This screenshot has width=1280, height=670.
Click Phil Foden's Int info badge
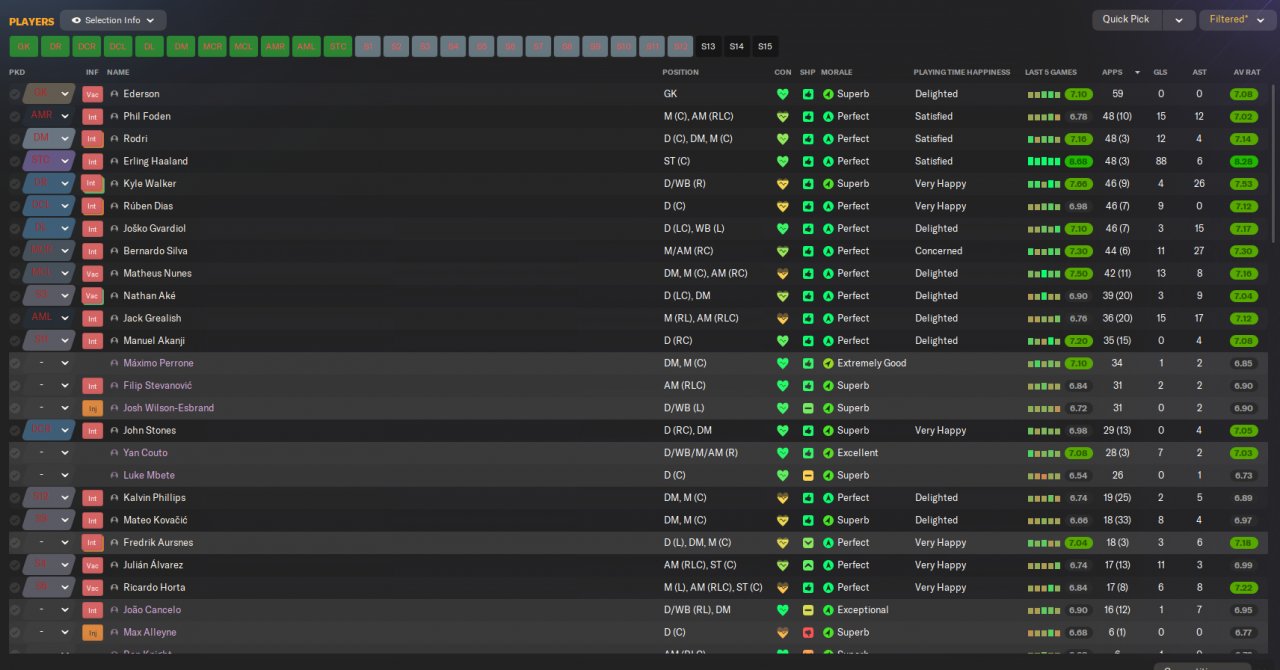tap(93, 116)
